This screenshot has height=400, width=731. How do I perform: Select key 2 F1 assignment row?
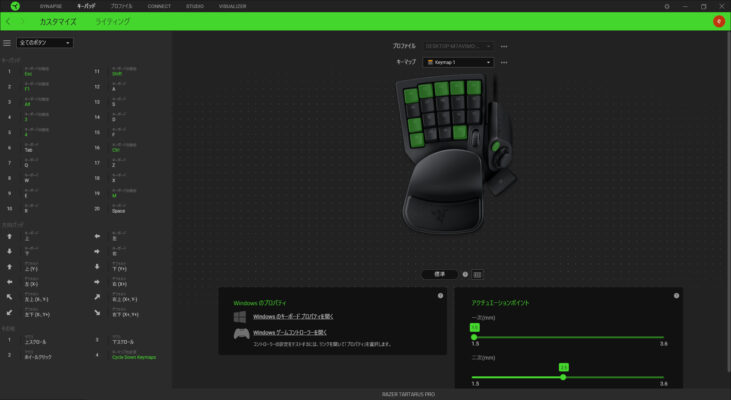[44, 87]
